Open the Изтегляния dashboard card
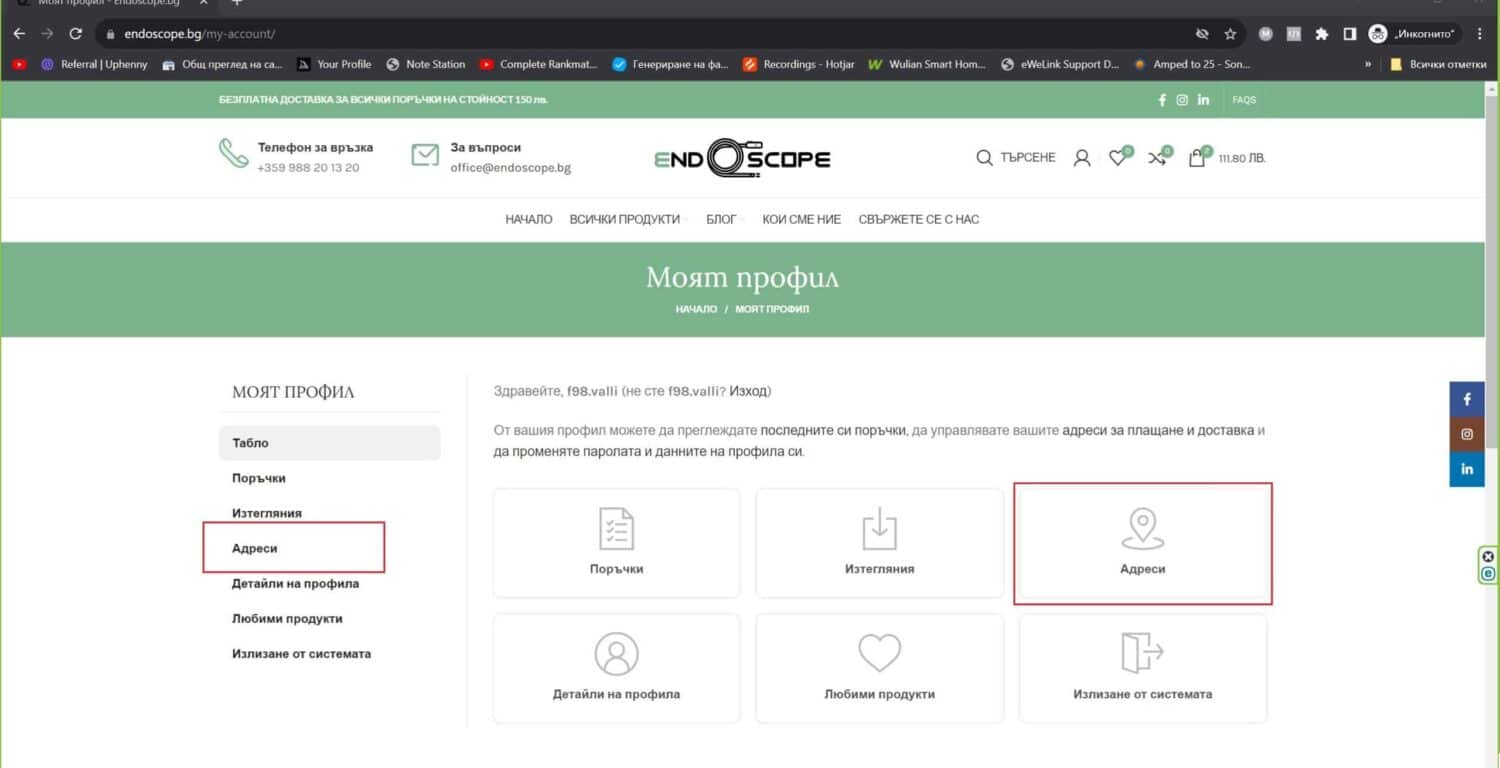This screenshot has width=1500, height=768. click(880, 543)
